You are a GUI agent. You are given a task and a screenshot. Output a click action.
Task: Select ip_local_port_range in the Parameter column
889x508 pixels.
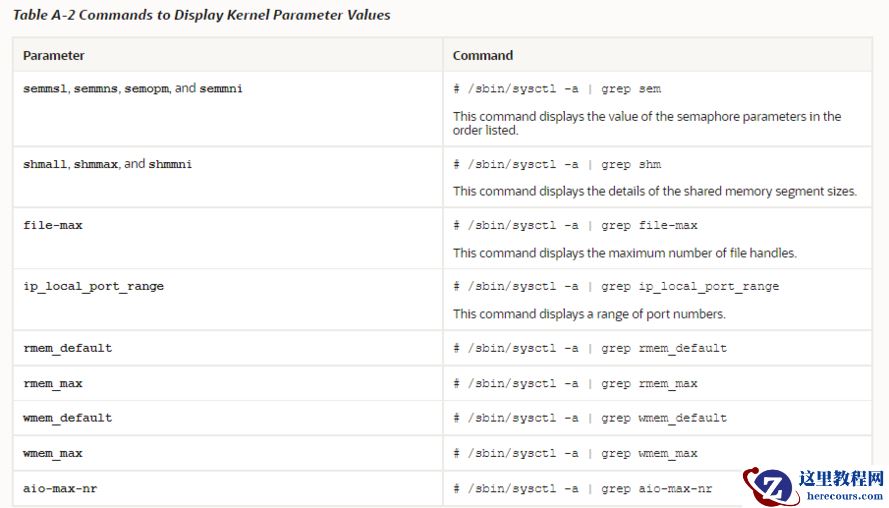[x=93, y=286]
